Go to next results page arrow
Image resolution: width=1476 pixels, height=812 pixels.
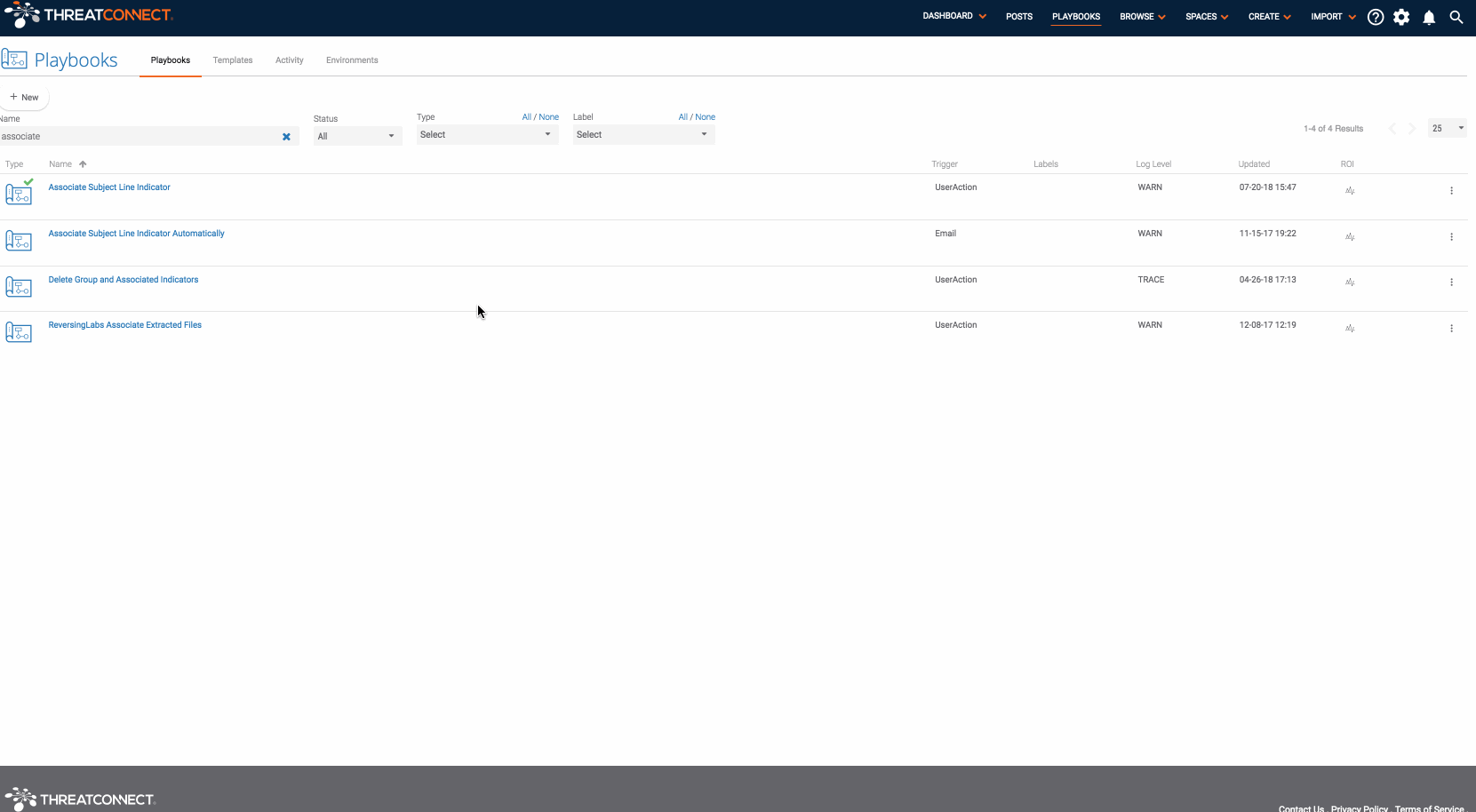click(1412, 129)
